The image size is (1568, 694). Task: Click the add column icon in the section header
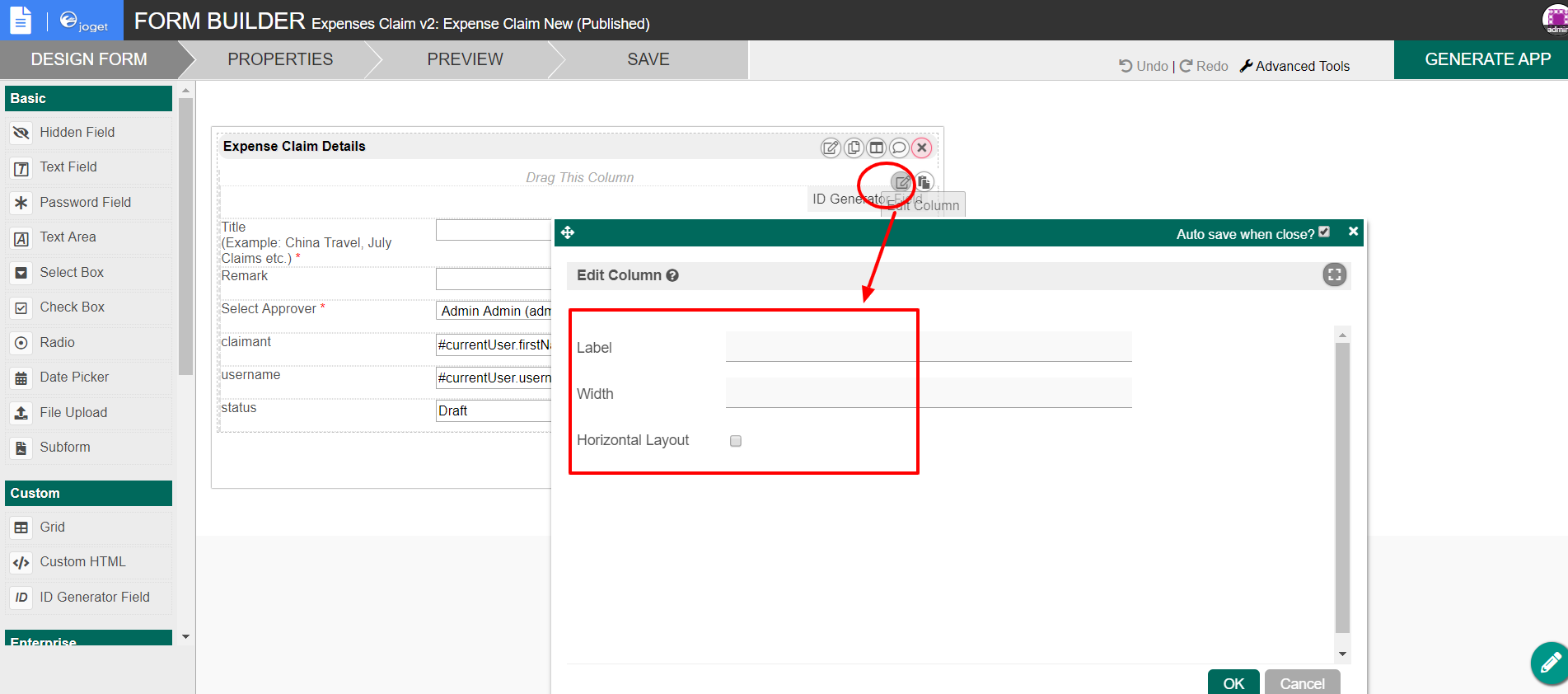(x=876, y=148)
